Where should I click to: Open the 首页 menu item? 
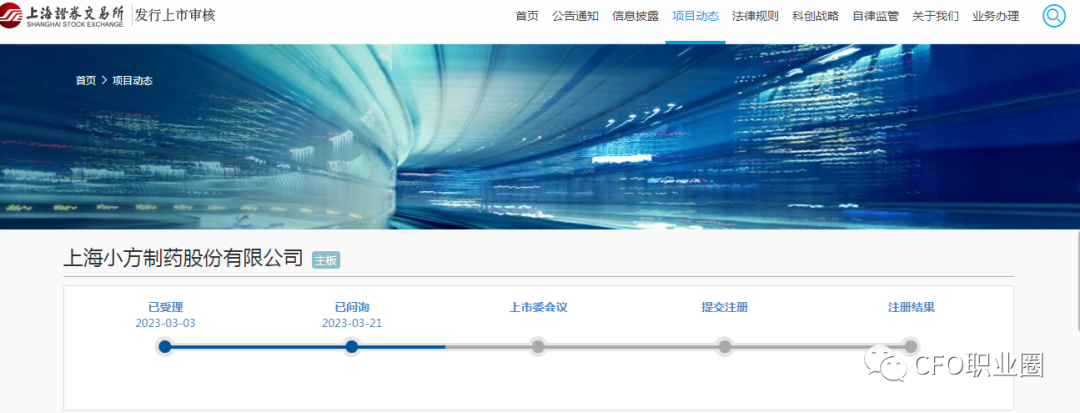pyautogui.click(x=527, y=17)
